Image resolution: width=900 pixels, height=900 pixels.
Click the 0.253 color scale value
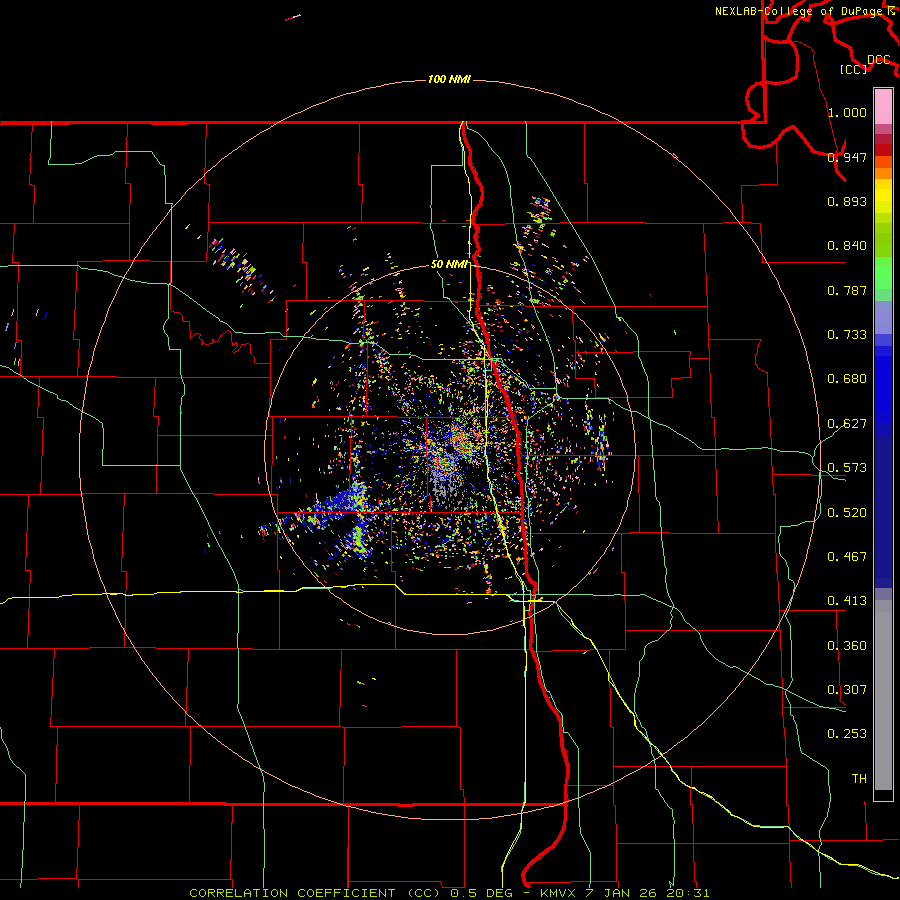coord(847,734)
